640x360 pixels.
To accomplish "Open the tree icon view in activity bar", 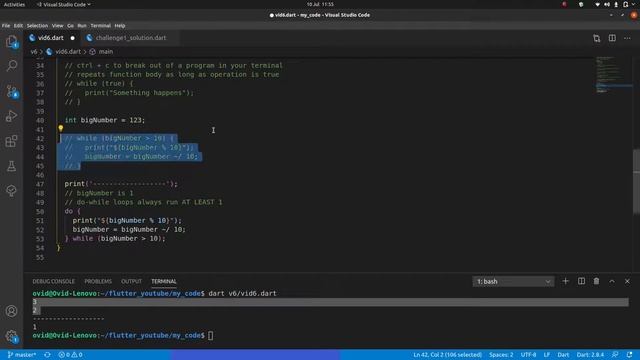I will pyautogui.click(x=11, y=191).
